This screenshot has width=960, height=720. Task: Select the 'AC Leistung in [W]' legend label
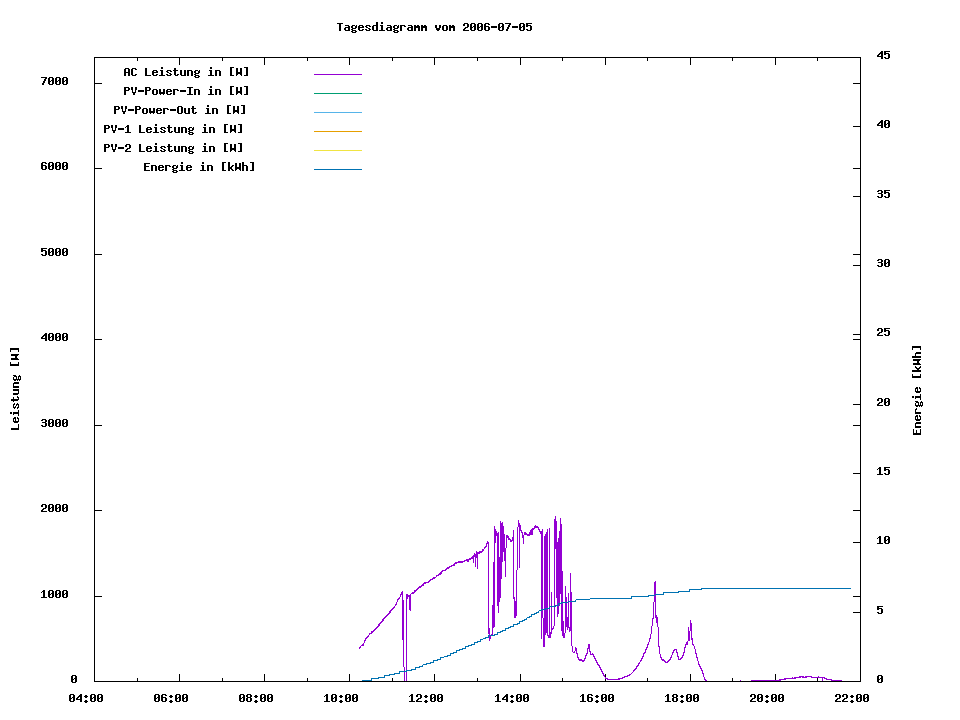click(186, 72)
